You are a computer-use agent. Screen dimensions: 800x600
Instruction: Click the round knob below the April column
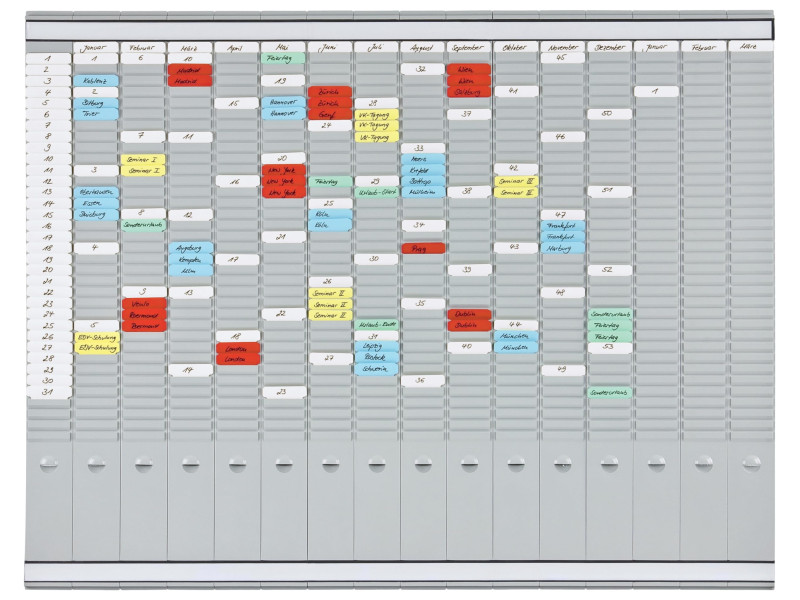[x=237, y=464]
